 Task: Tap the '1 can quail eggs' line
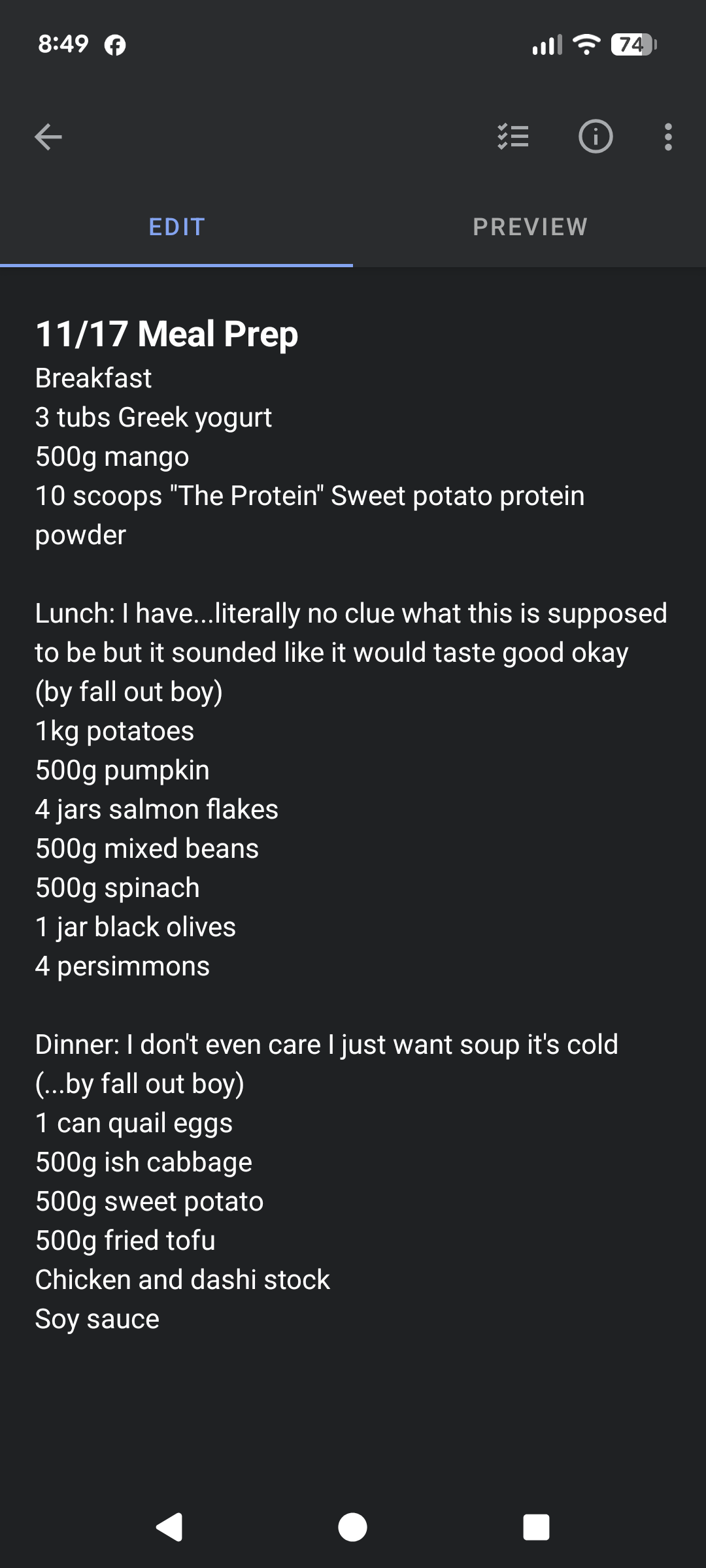pyautogui.click(x=134, y=1123)
